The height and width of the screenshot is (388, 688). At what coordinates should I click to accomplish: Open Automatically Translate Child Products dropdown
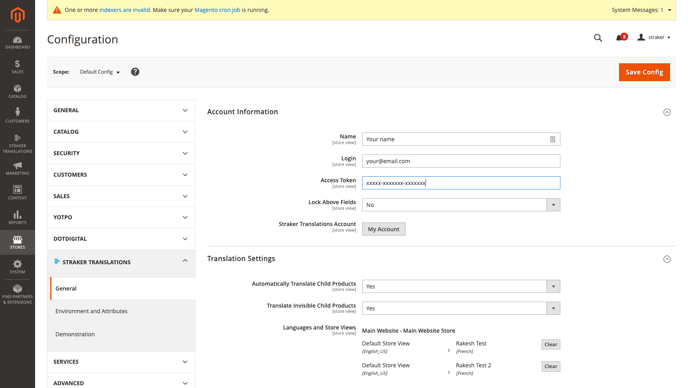(x=461, y=287)
